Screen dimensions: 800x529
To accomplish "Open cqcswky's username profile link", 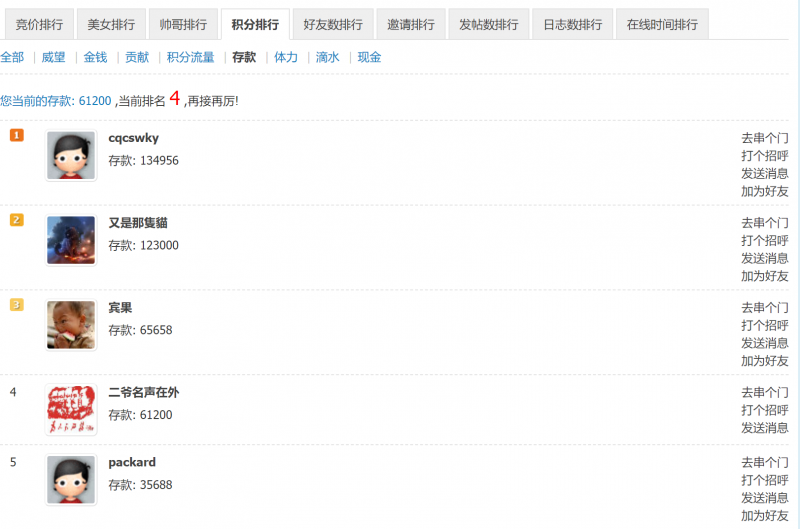I will tap(133, 138).
